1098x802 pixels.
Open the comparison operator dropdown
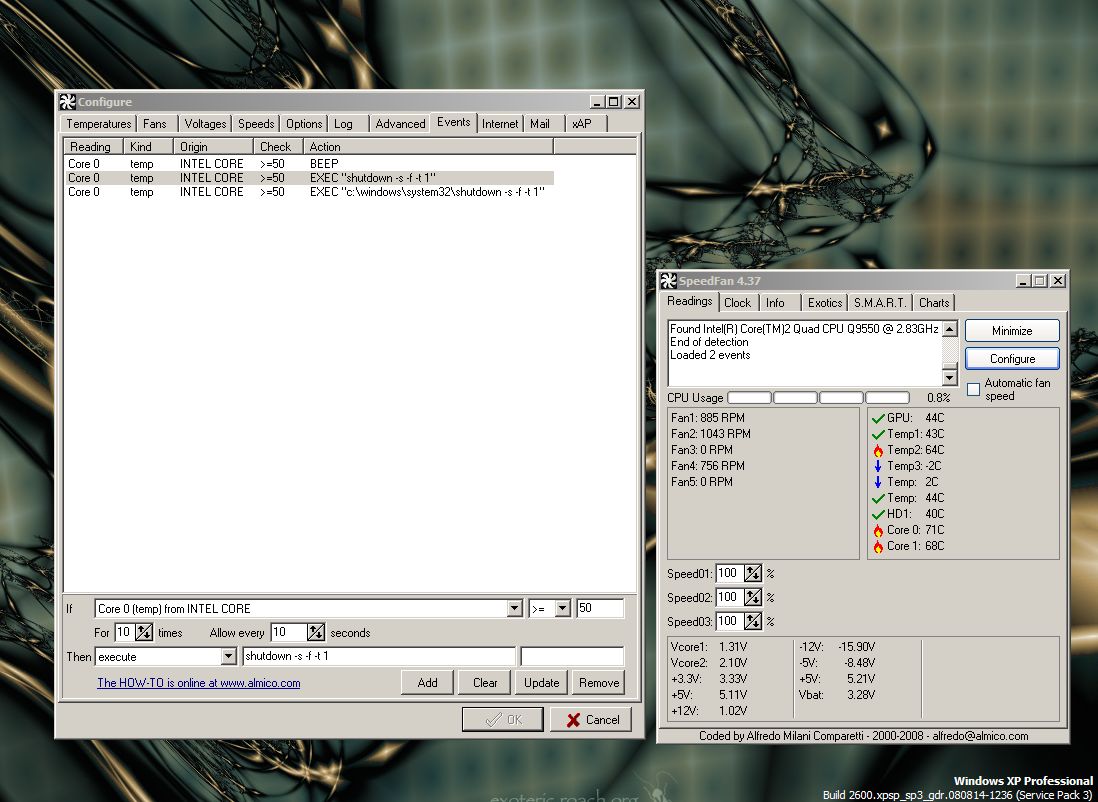pyautogui.click(x=563, y=609)
